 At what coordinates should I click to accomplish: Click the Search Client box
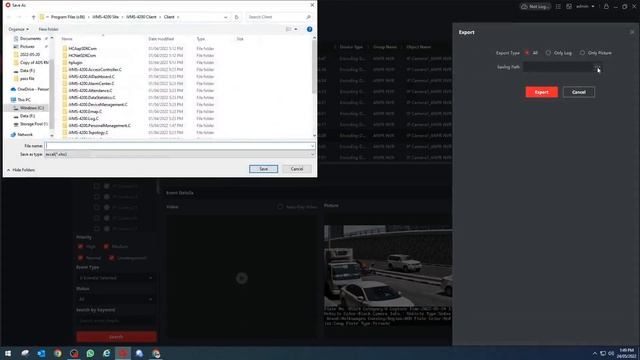click(279, 17)
